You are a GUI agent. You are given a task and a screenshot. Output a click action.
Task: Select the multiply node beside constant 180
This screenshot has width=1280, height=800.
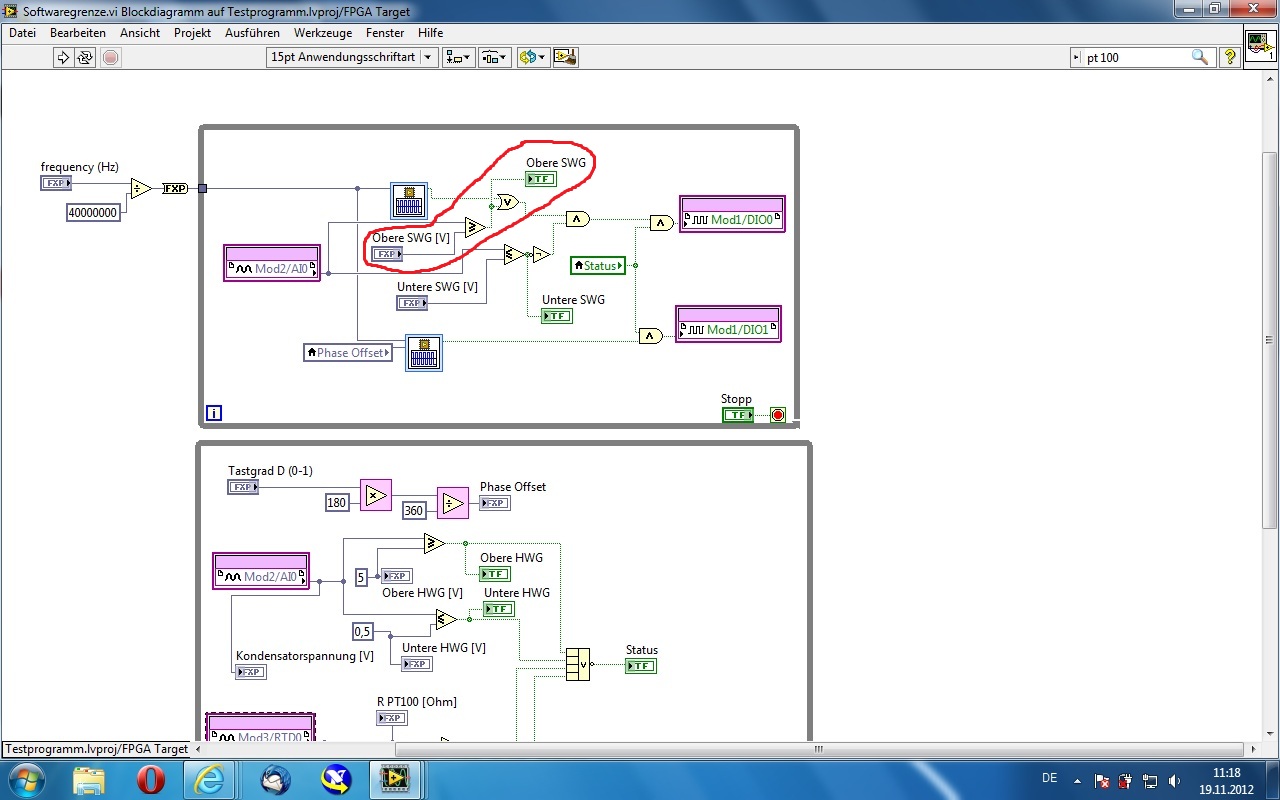pos(375,496)
